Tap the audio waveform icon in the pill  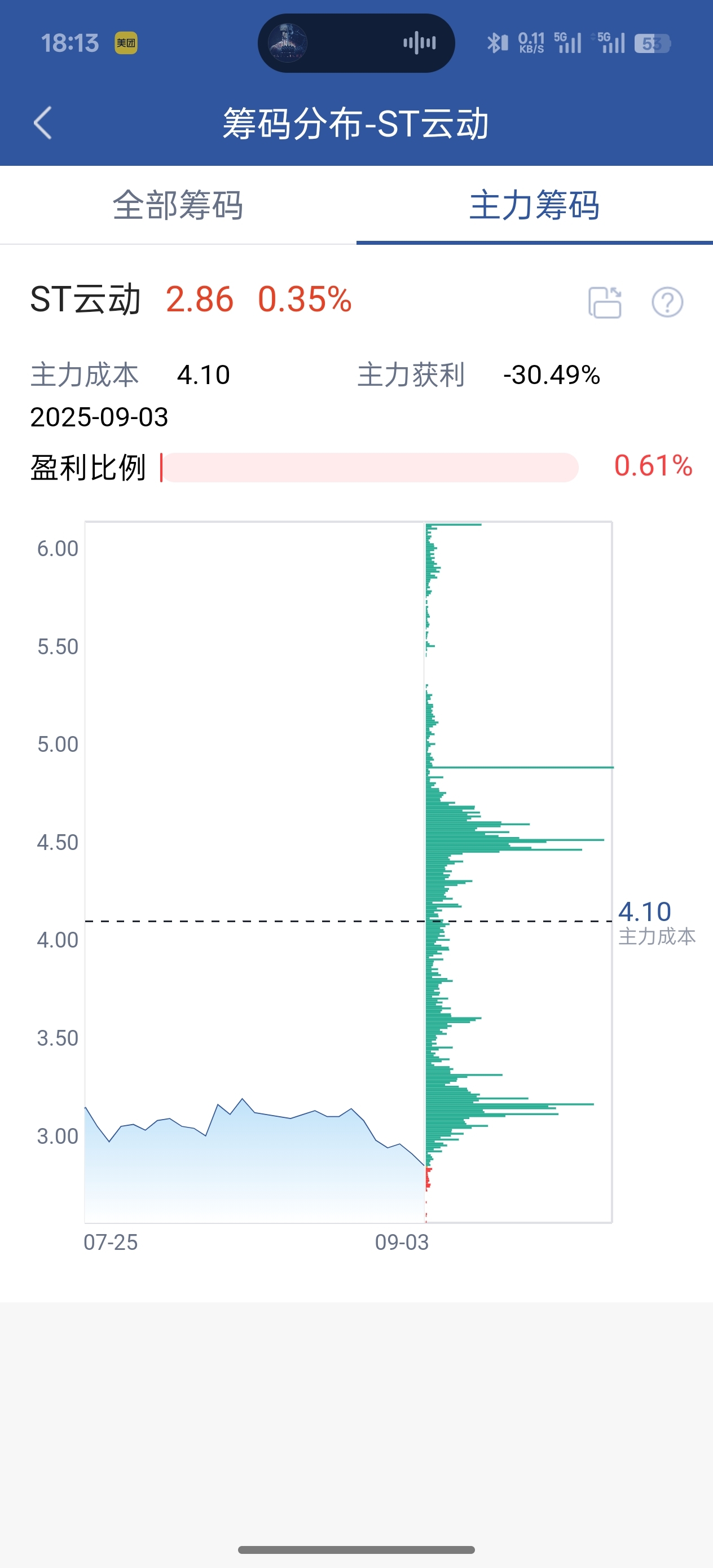[x=420, y=43]
